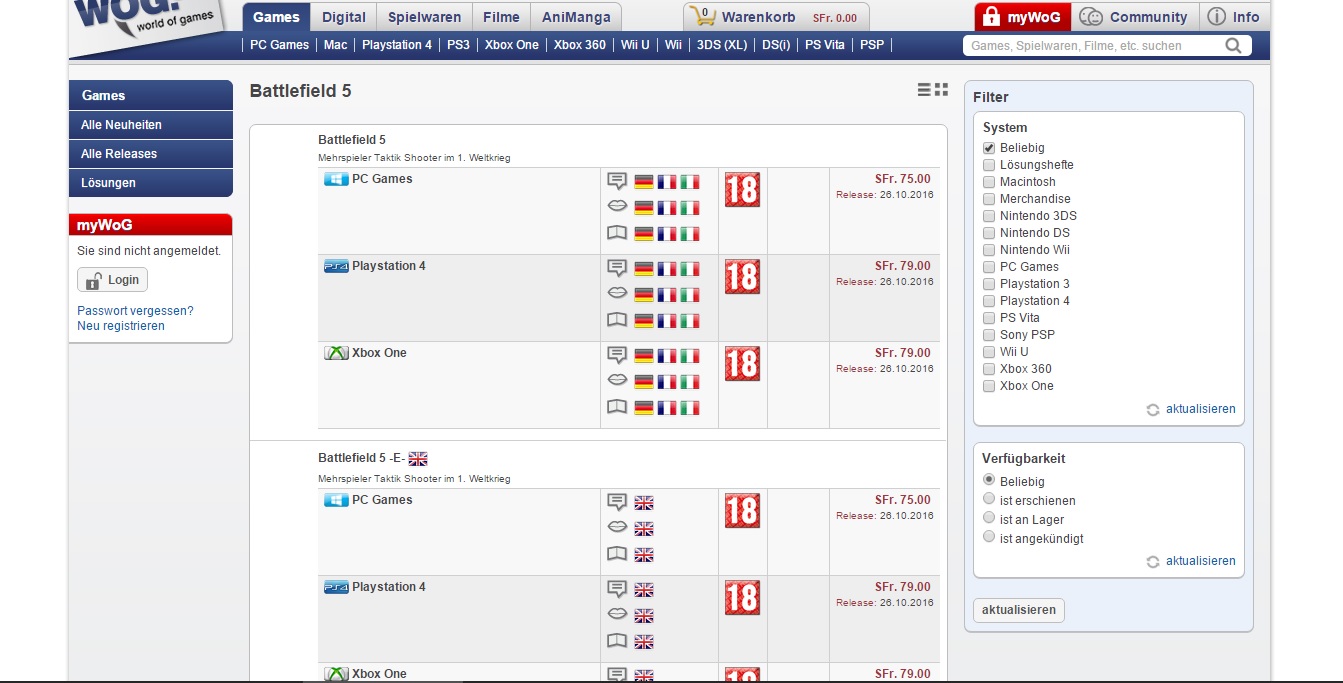This screenshot has height=683, width=1343.
Task: Tick the PC Games filter checkbox
Action: coord(989,267)
